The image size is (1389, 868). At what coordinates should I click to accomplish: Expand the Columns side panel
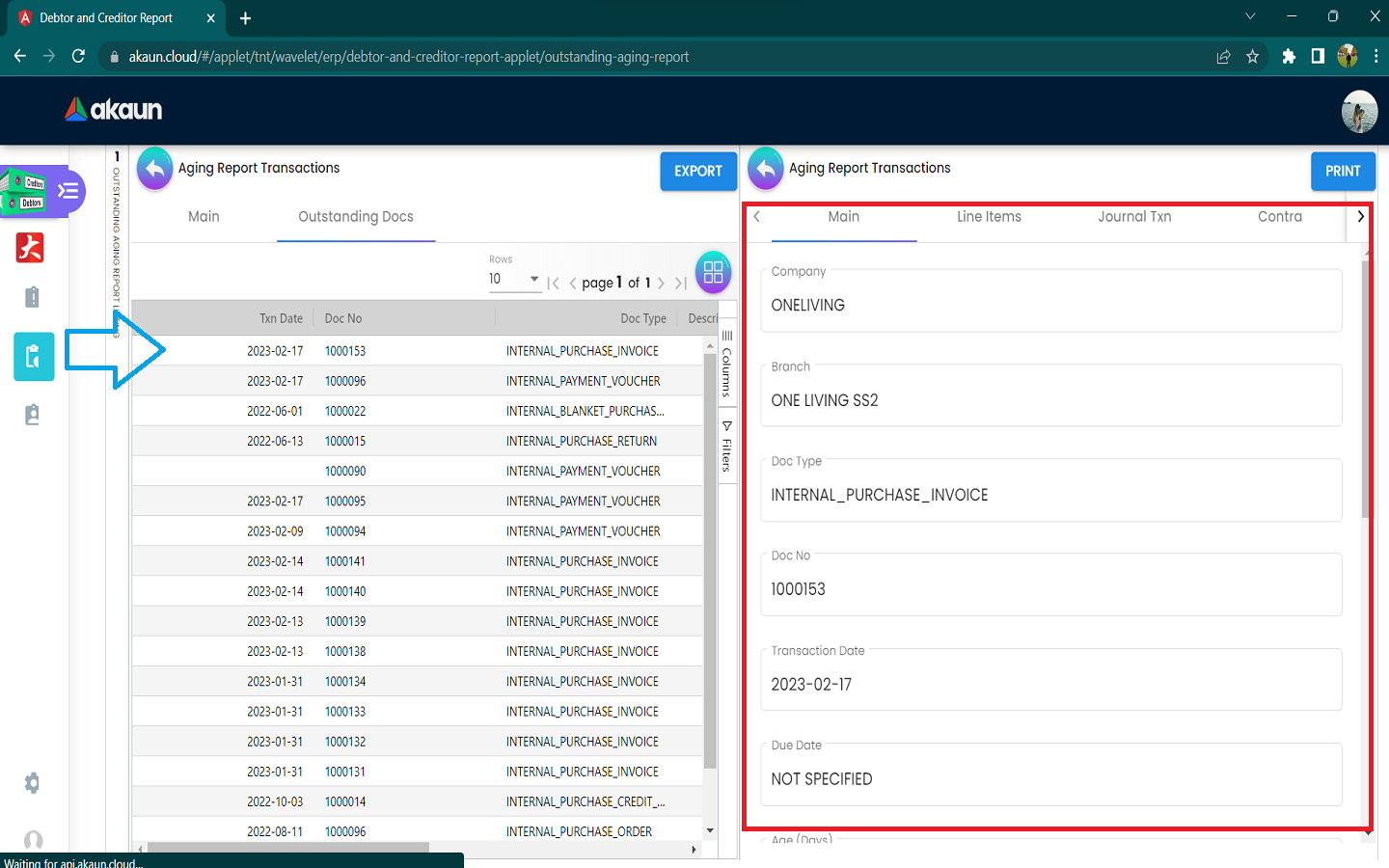(727, 364)
